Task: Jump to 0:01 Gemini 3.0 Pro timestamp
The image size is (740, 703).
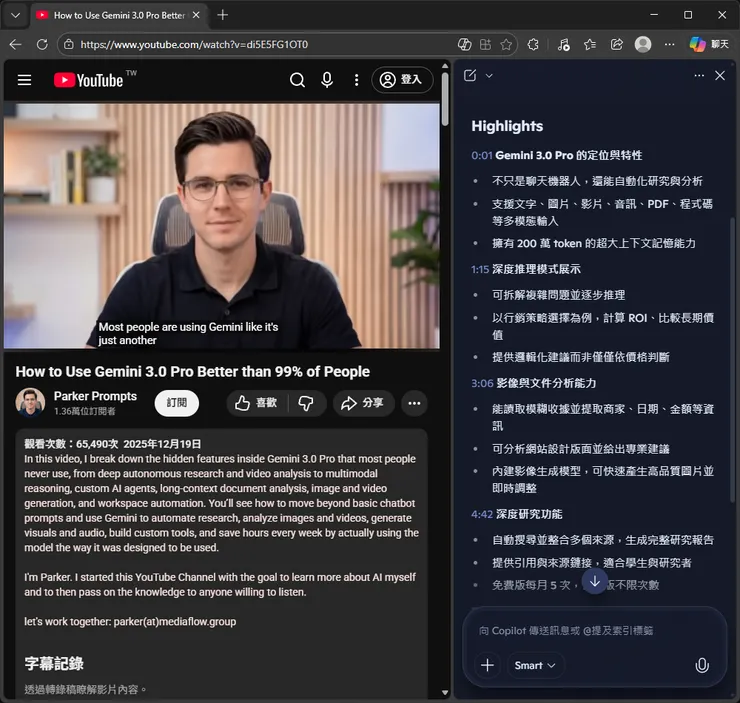Action: pos(482,155)
